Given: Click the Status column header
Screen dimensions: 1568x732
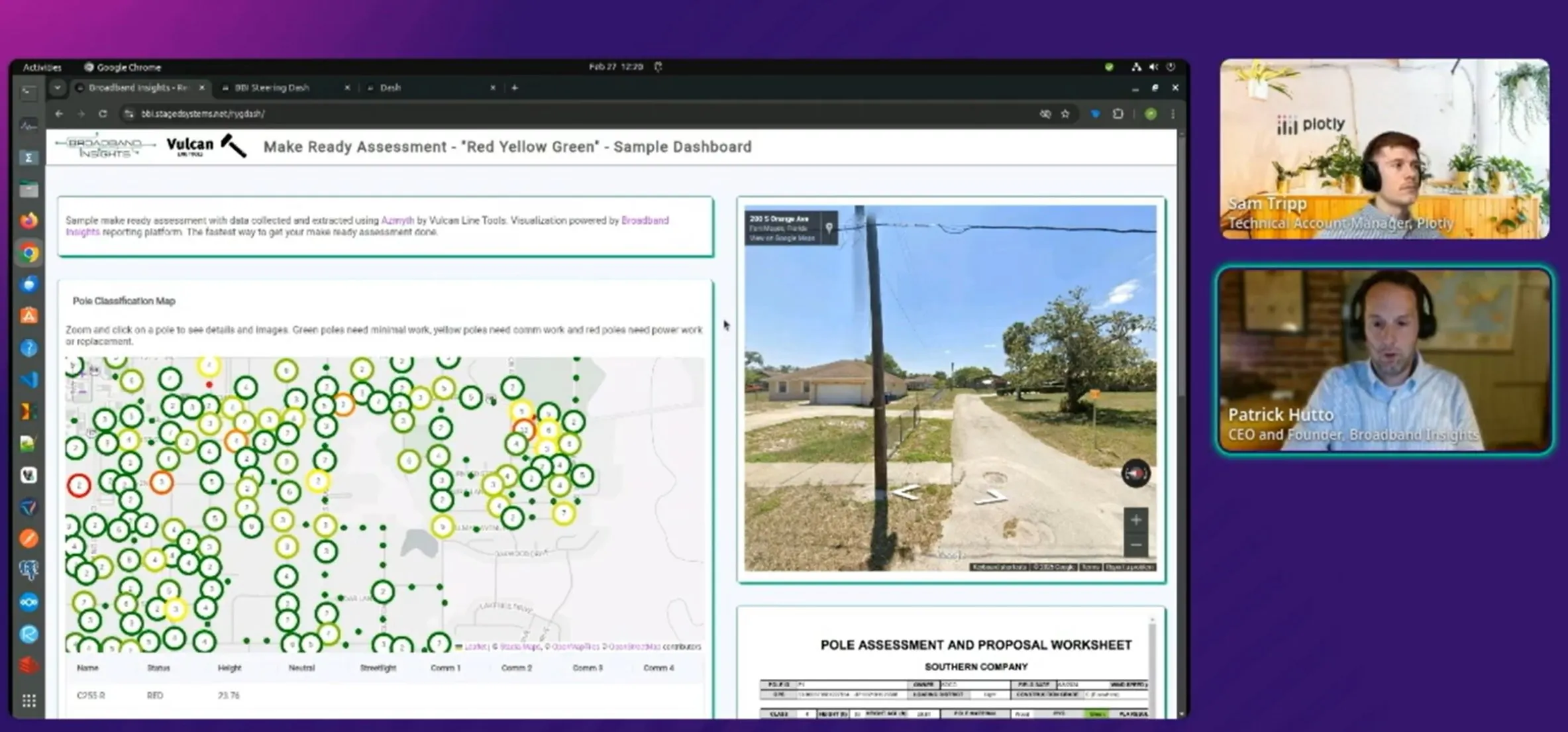Looking at the screenshot, I should (158, 668).
